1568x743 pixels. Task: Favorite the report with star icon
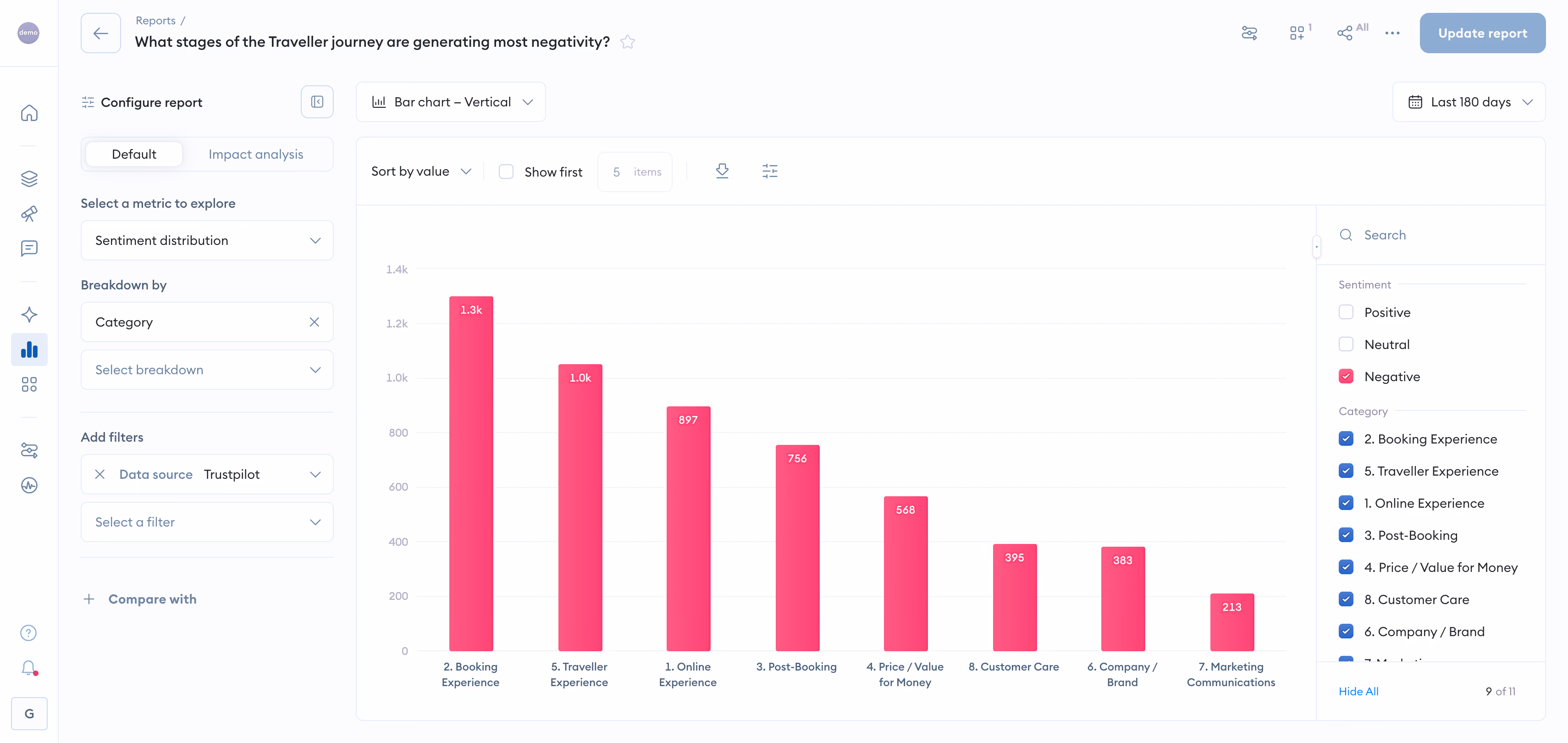click(x=628, y=42)
